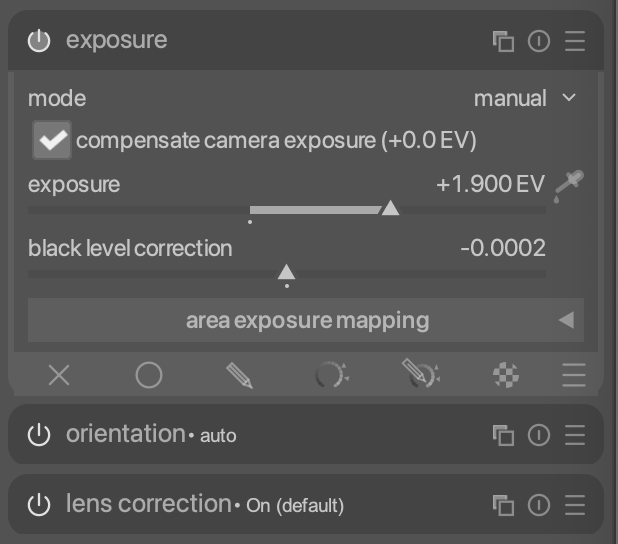Select the uniformly blend circle icon
This screenshot has height=544, width=618.
[149, 375]
